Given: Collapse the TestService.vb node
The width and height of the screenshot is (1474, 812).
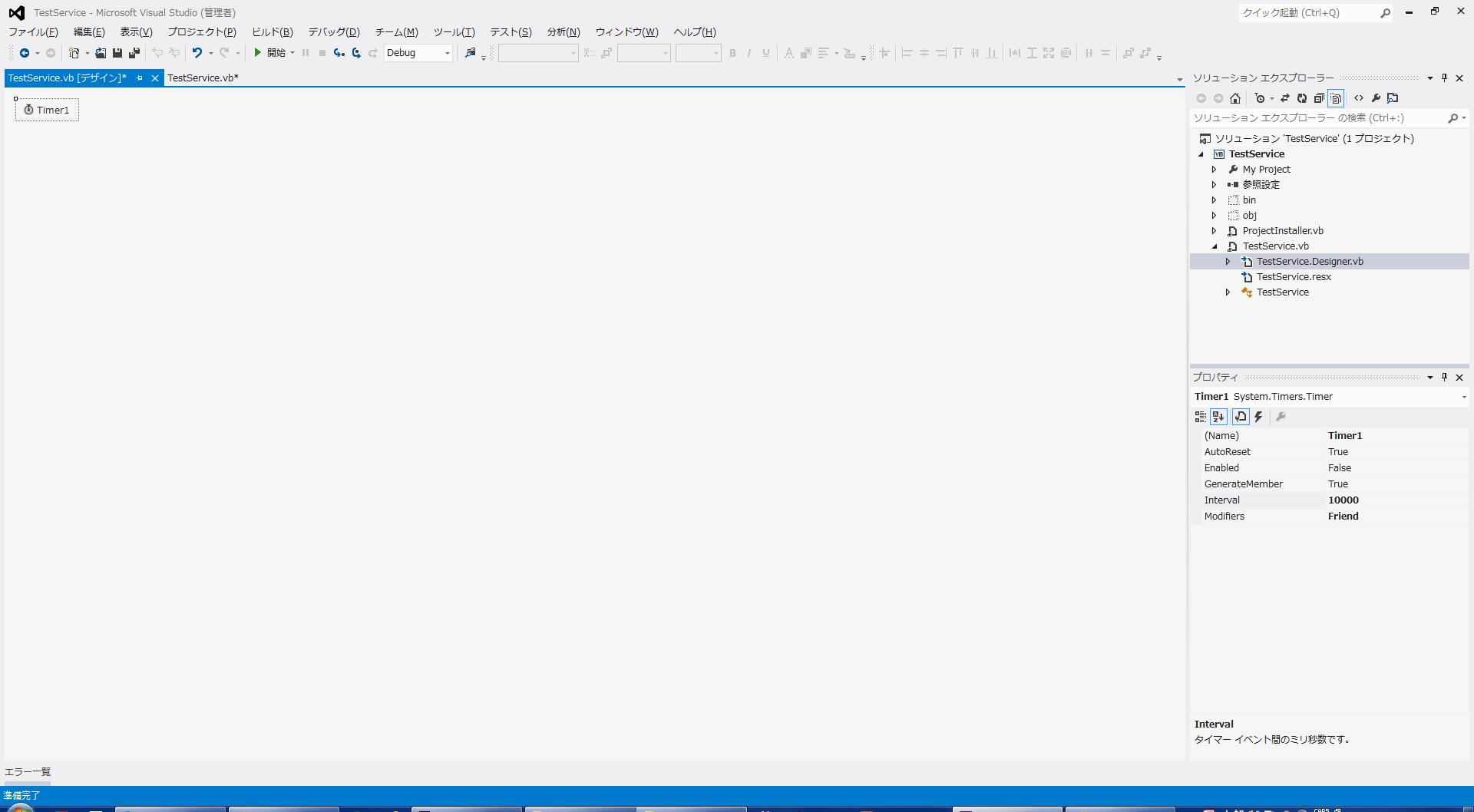Looking at the screenshot, I should click(x=1215, y=246).
